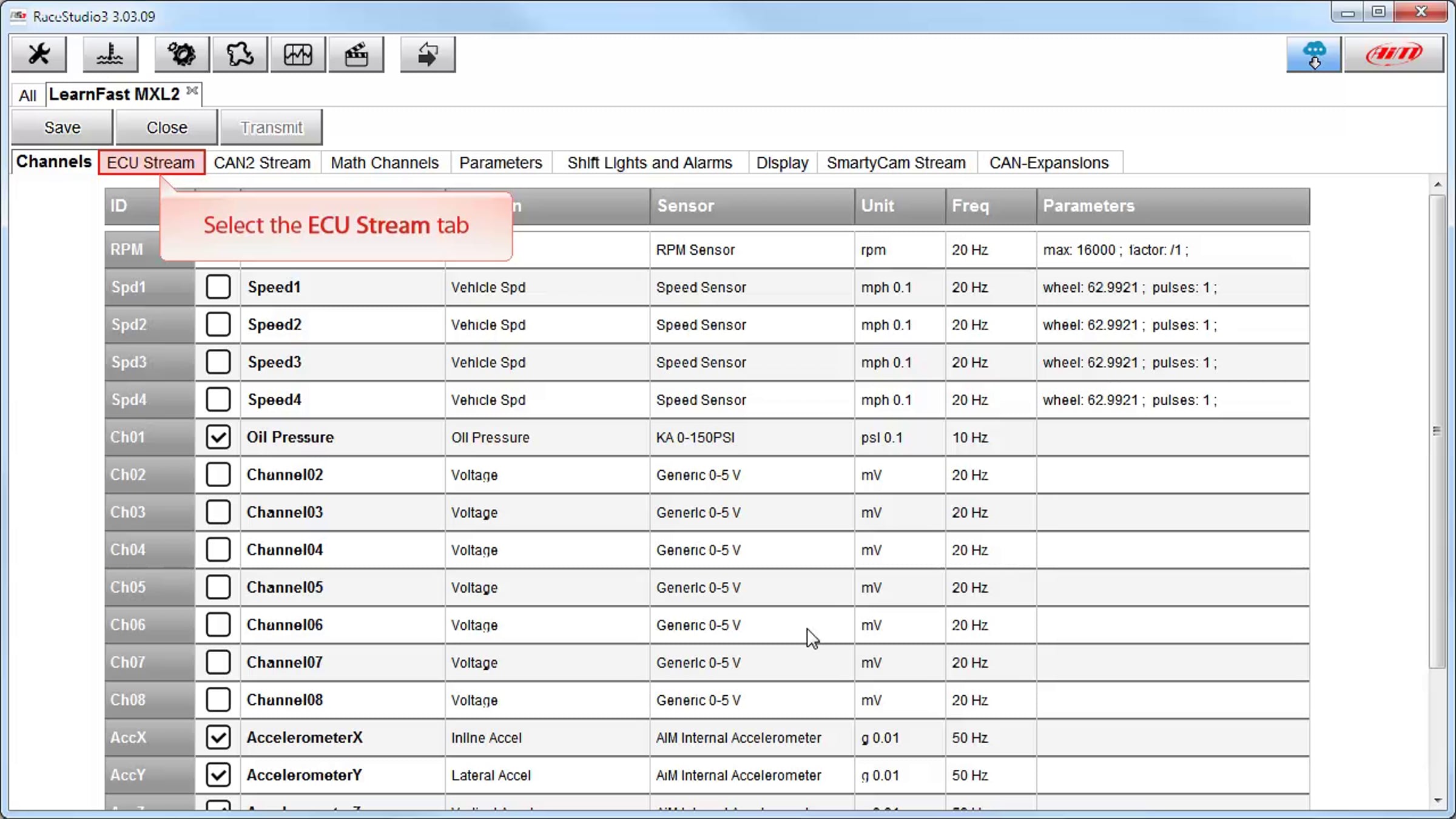The image size is (1456, 819).
Task: Click the Close button
Action: tap(167, 127)
